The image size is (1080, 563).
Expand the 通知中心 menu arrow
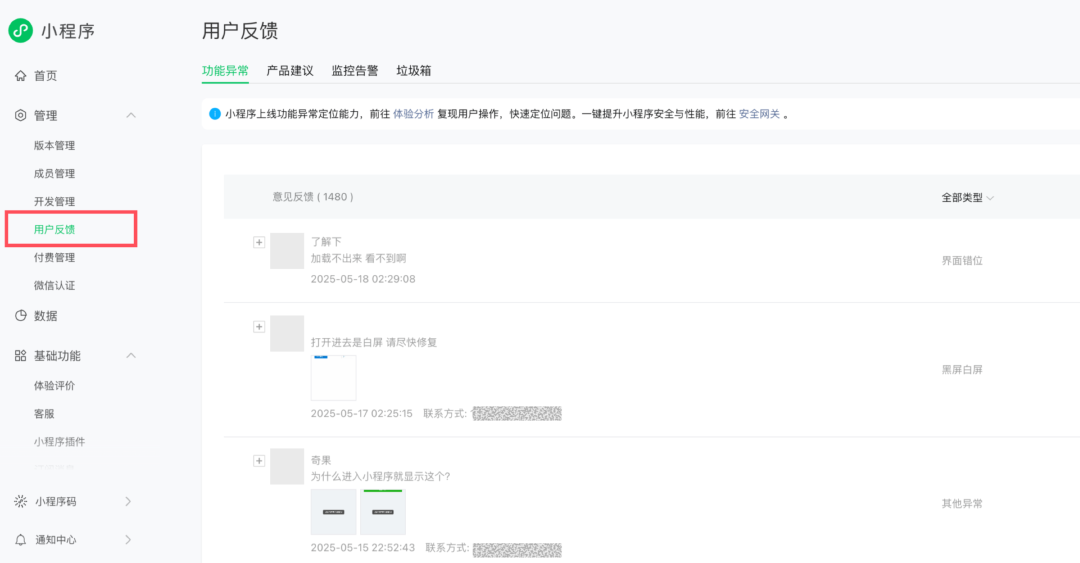tap(128, 540)
